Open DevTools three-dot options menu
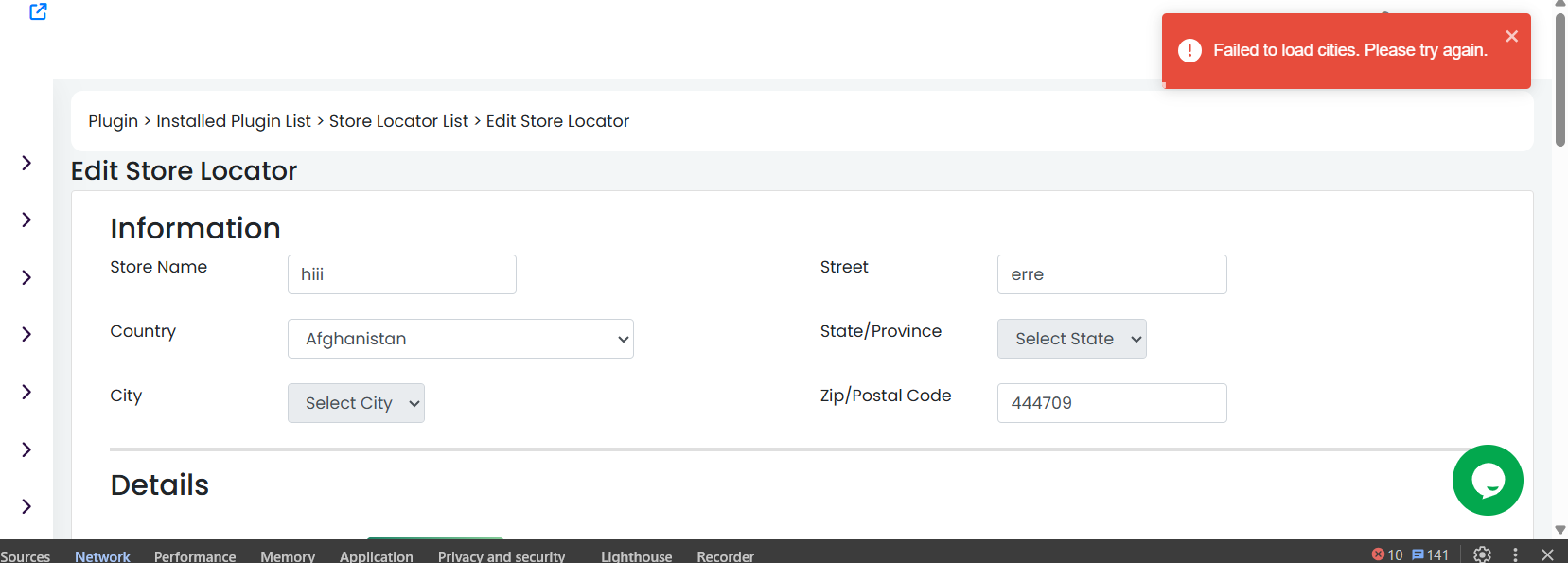Screen dimensions: 1568x563 1515,554
